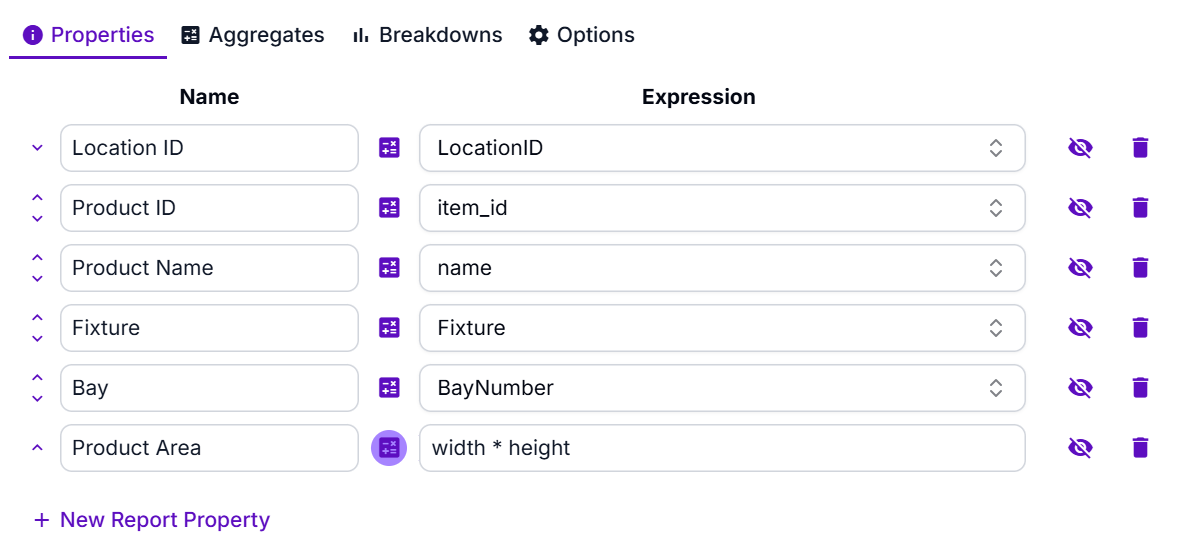Toggle expression mode for Product Area
Image resolution: width=1191 pixels, height=556 pixels.
pos(389,448)
